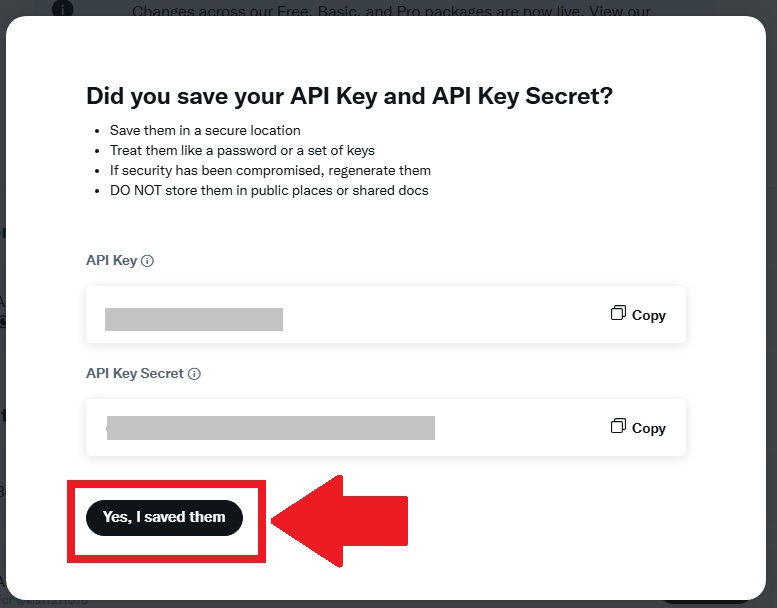Copy the API Key Secret using Copy text
Image resolution: width=777 pixels, height=608 pixels.
[649, 428]
